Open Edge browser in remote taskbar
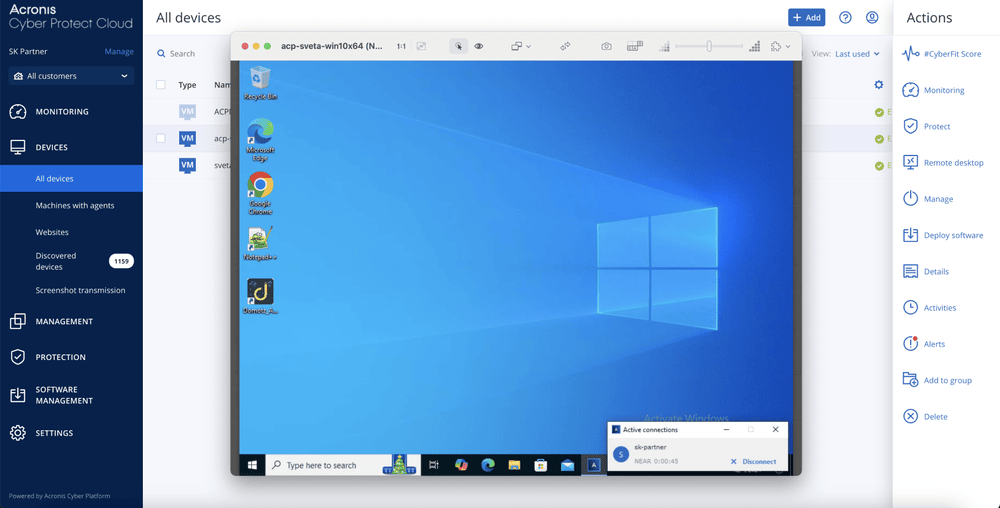 [488, 465]
